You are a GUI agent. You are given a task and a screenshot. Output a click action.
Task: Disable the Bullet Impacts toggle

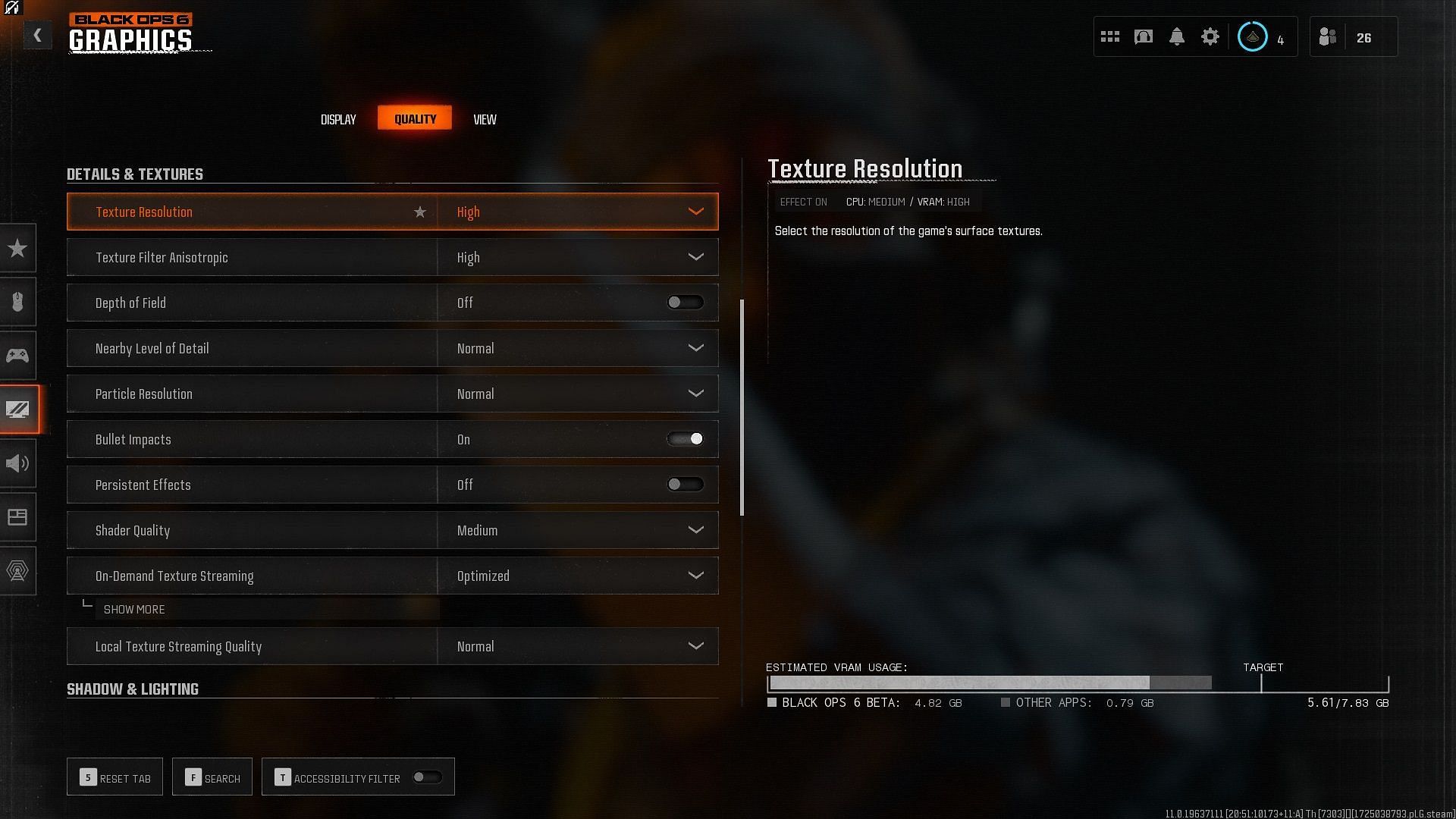[x=685, y=438]
